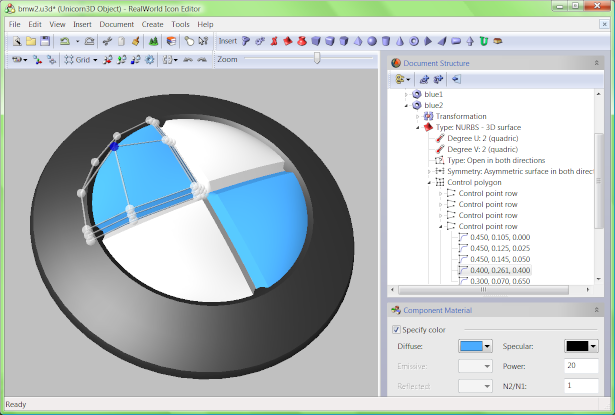
Task: Insert a sphere shape from Insert toolbar
Action: pyautogui.click(x=372, y=42)
